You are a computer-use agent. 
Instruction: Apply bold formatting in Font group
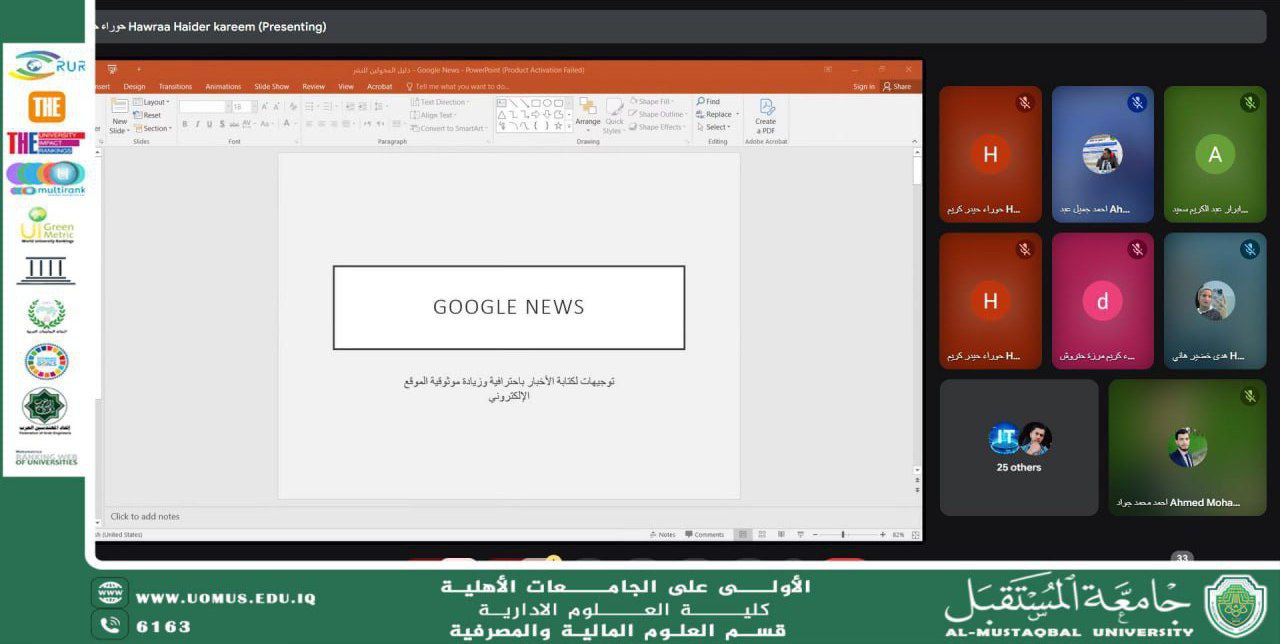point(185,124)
